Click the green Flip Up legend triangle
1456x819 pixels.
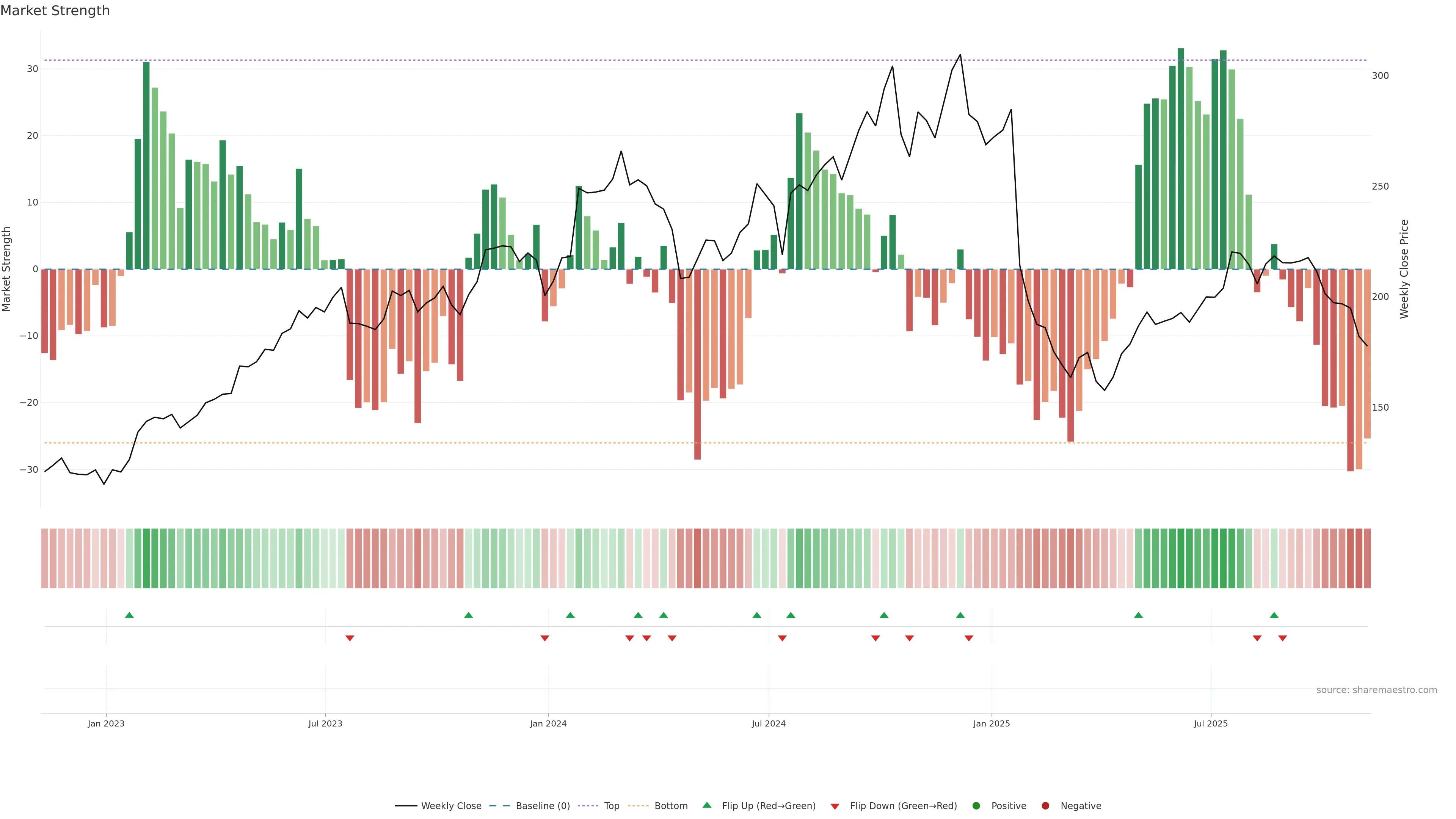click(x=706, y=805)
